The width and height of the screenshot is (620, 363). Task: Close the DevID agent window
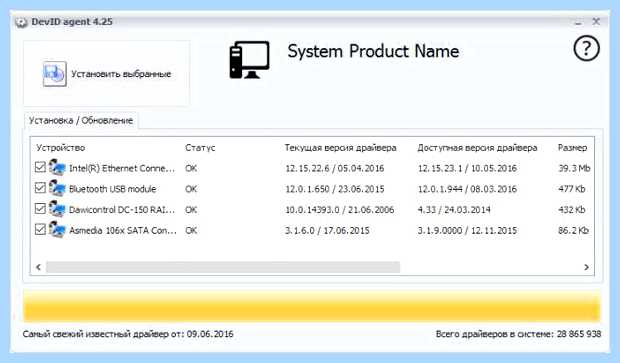point(596,21)
